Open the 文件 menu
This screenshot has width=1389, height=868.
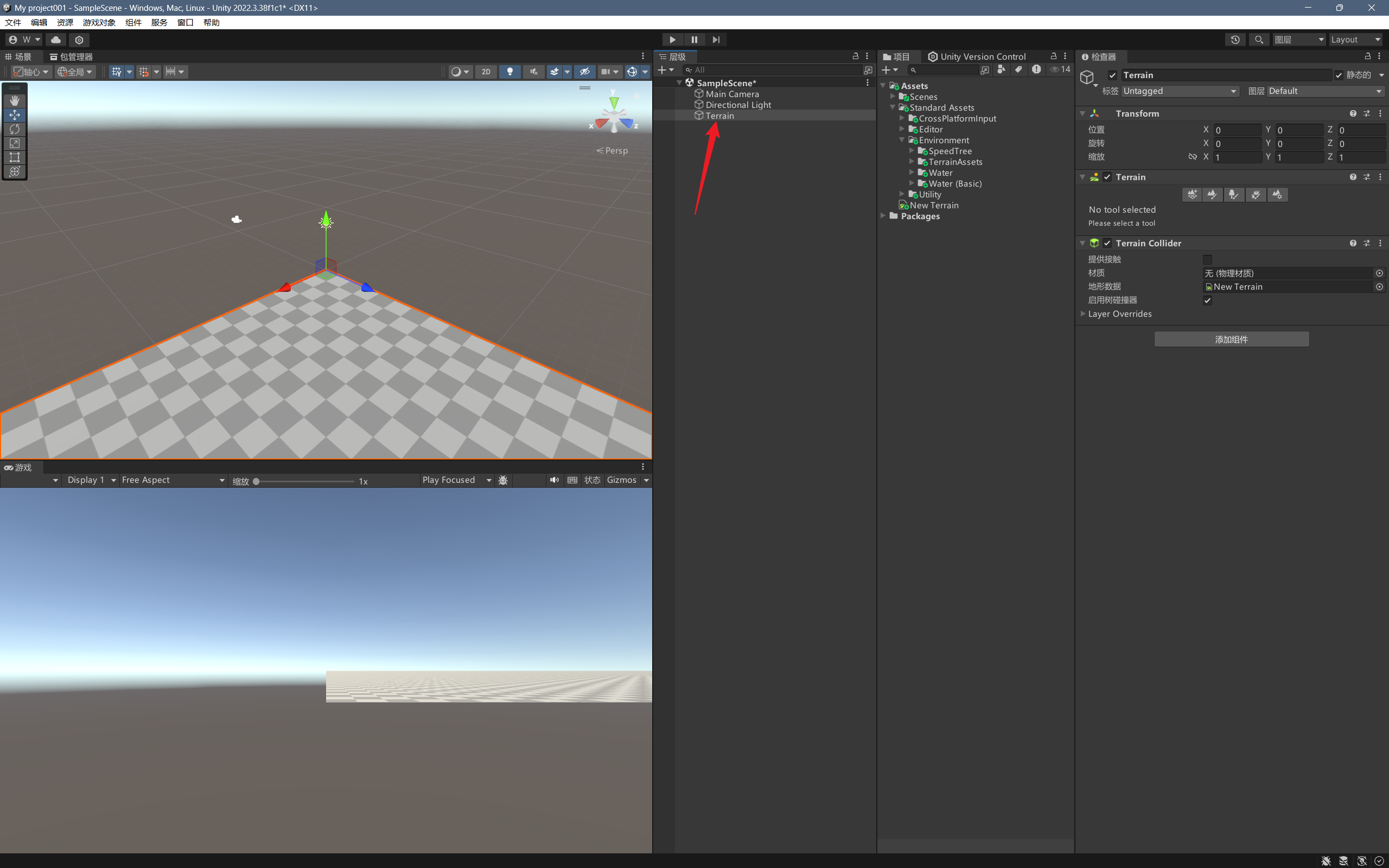tap(13, 22)
